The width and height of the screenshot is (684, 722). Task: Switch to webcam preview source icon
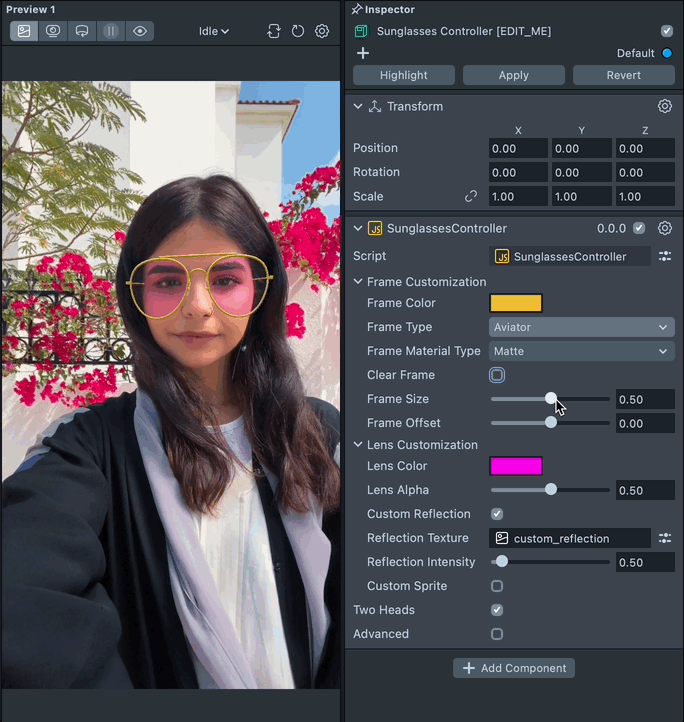pos(53,31)
